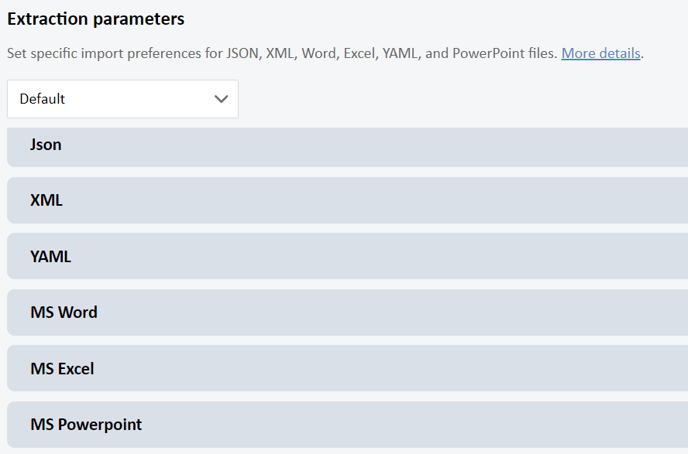Image resolution: width=688 pixels, height=454 pixels.
Task: Click the import preferences description text
Action: 282,53
